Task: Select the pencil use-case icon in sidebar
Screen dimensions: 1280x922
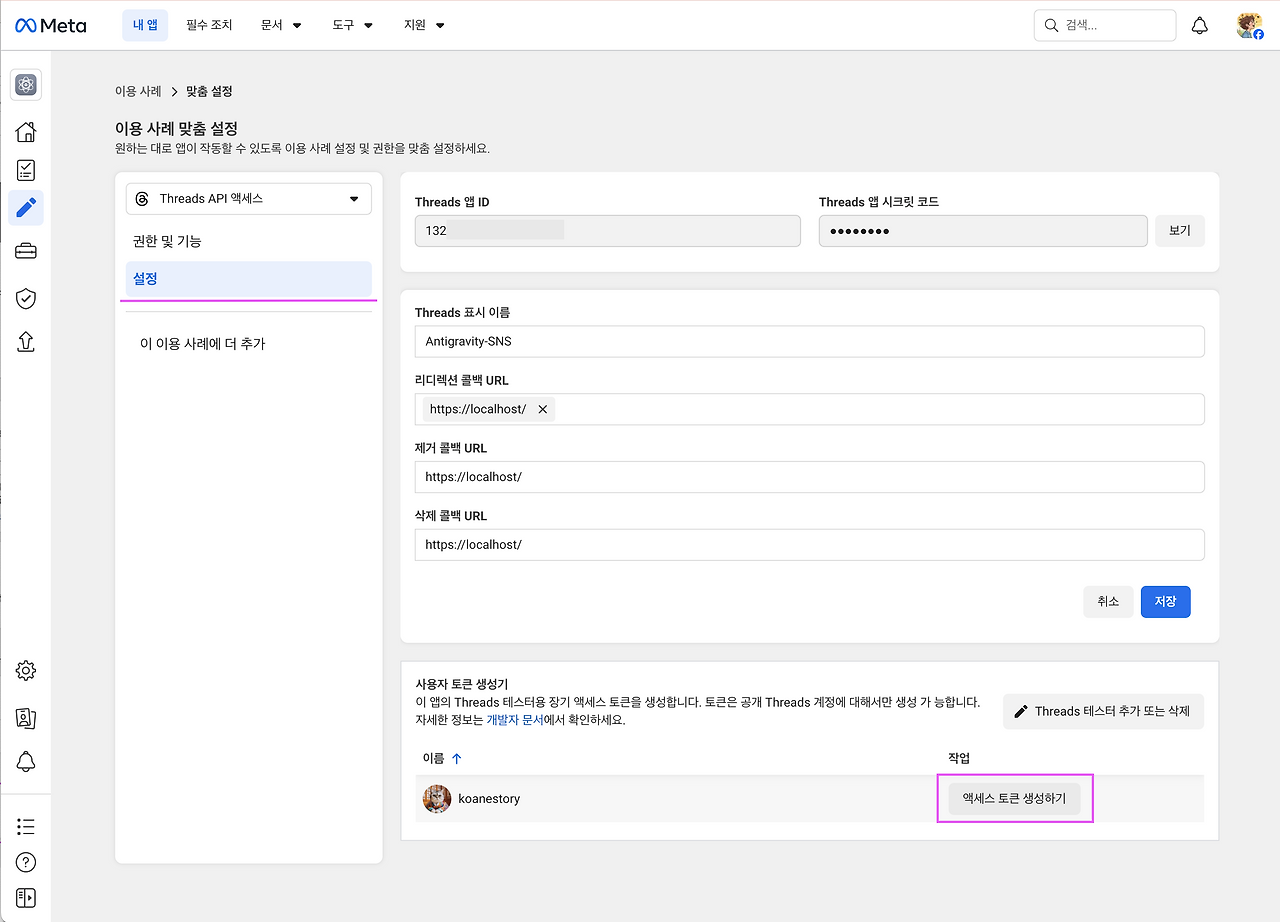Action: pos(26,208)
